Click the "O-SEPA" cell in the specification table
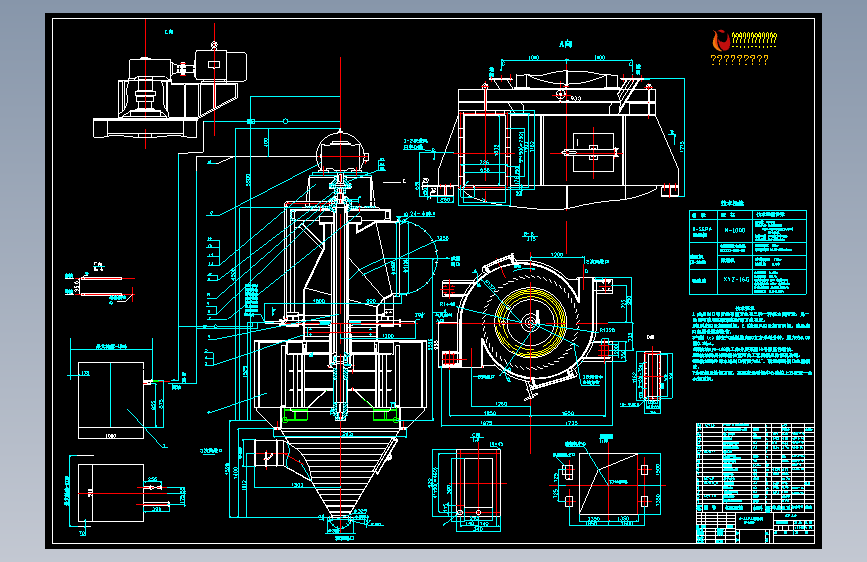Screen dimensions: 867x562 [x=703, y=230]
